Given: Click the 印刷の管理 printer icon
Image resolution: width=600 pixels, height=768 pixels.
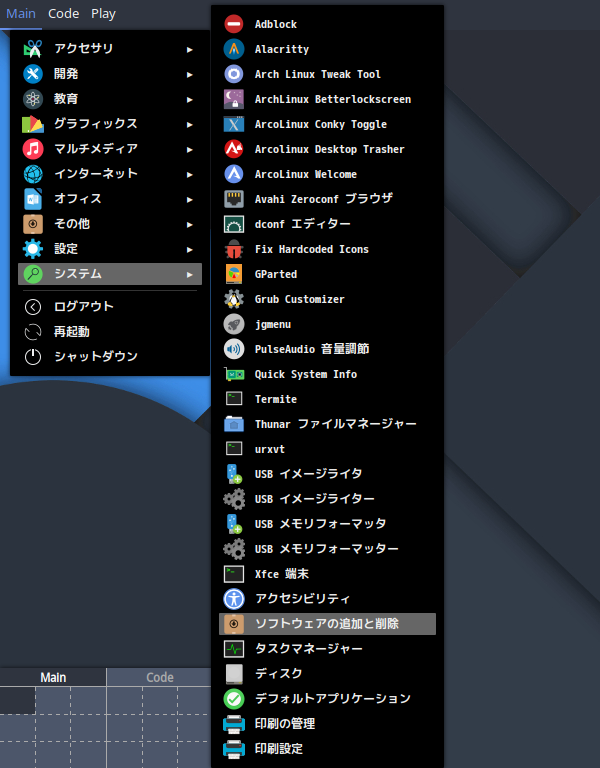Looking at the screenshot, I should click(x=234, y=723).
